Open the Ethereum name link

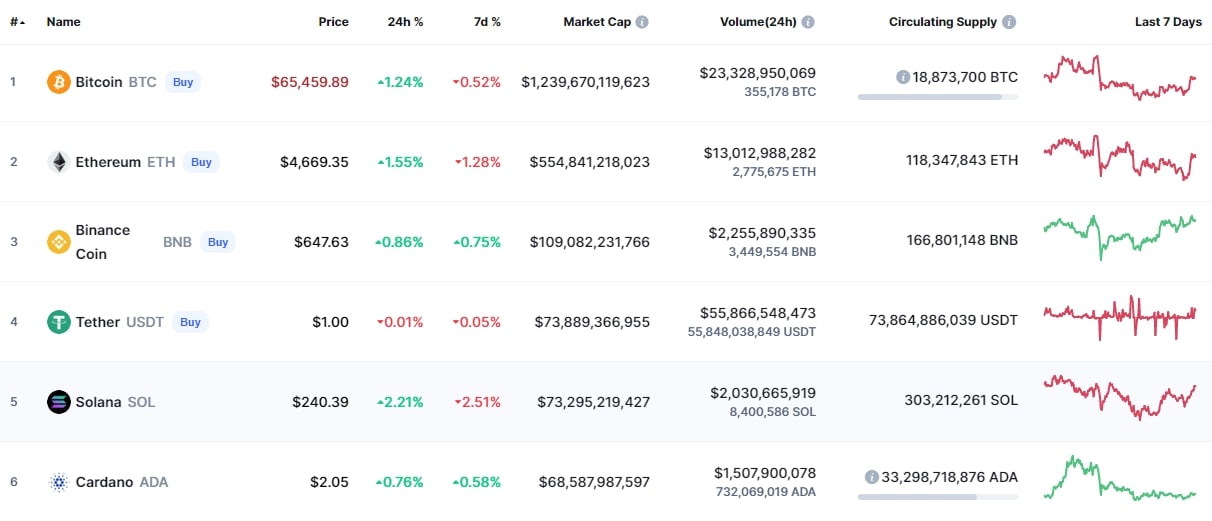108,162
